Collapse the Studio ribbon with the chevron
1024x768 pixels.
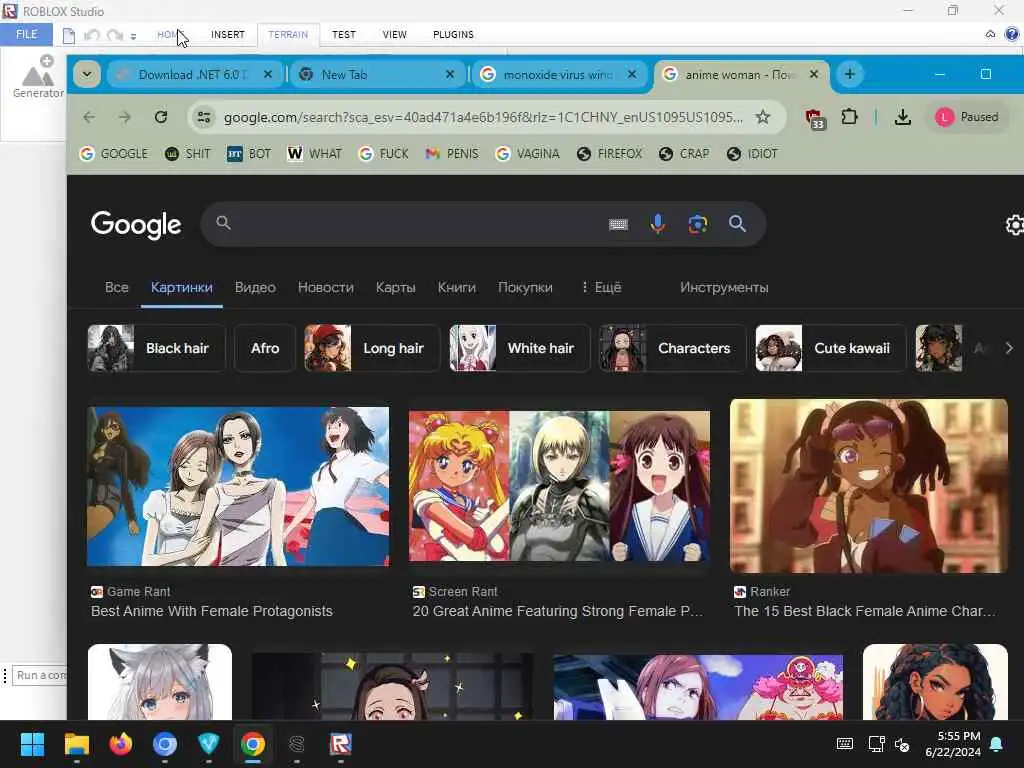[990, 34]
